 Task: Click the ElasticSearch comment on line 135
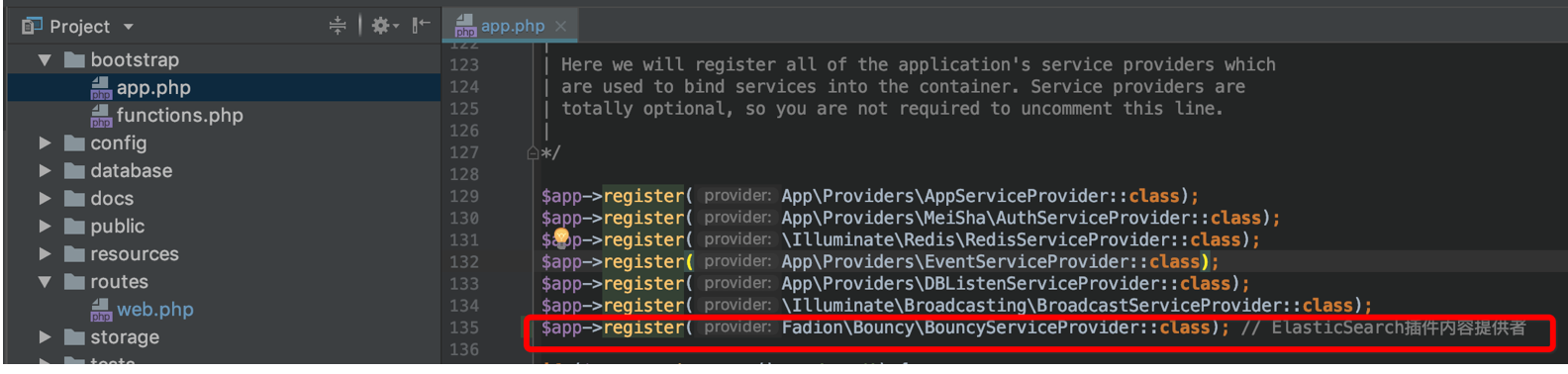(1384, 327)
